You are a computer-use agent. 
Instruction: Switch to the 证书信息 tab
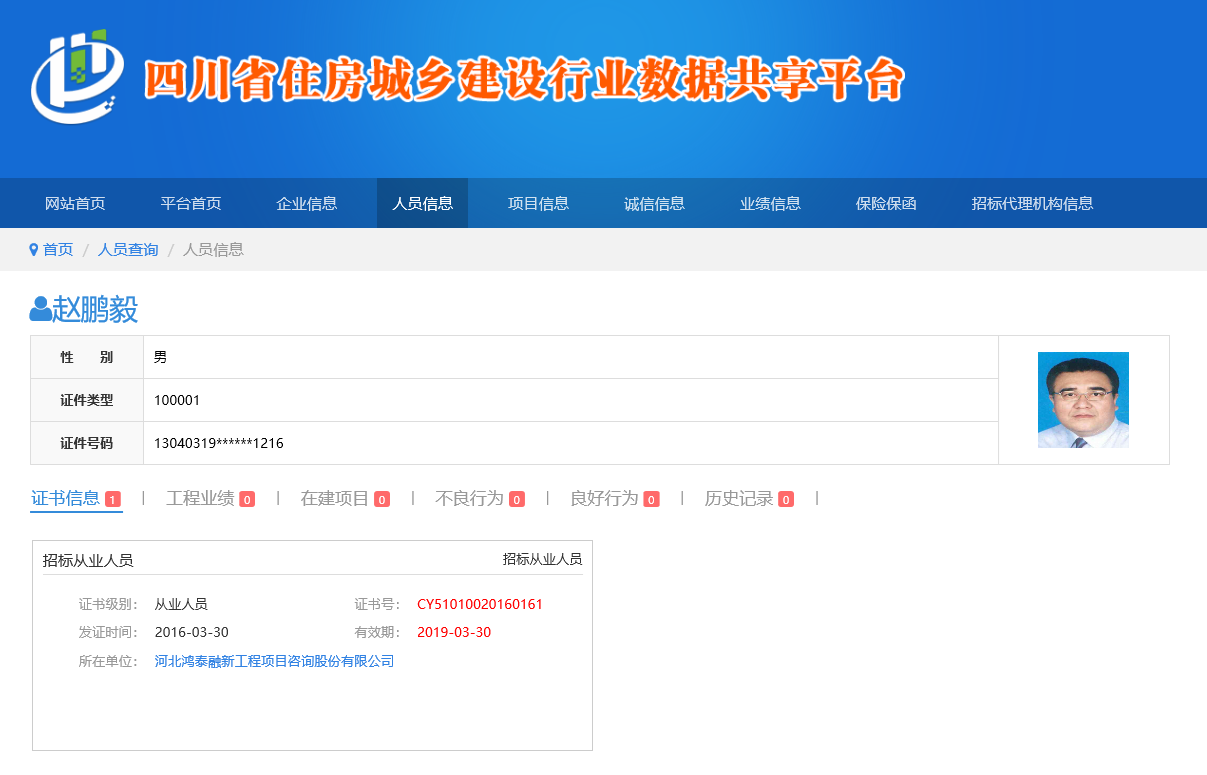tap(66, 498)
